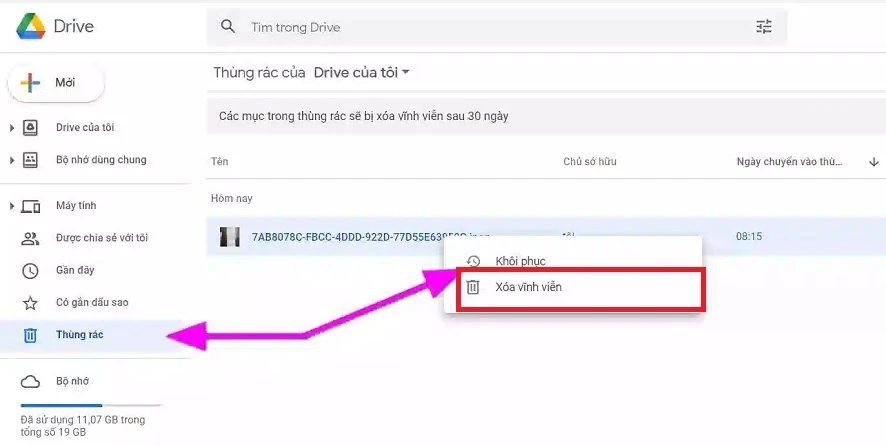Open 'Máy tính' in sidebar
This screenshot has height=446, width=886.
coord(76,206)
